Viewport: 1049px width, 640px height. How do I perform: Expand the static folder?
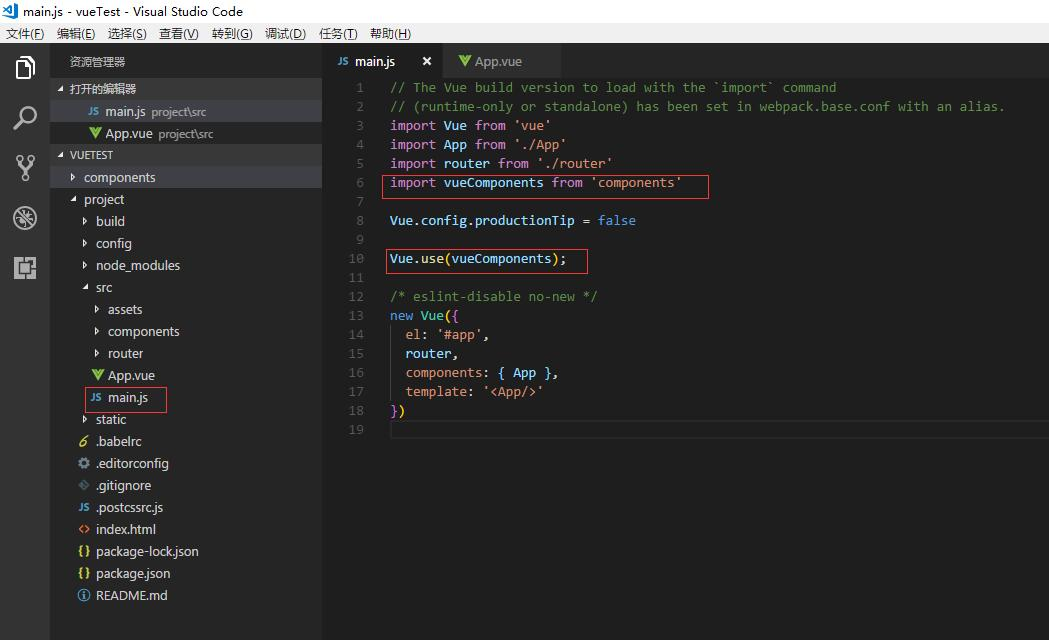(186, 419)
